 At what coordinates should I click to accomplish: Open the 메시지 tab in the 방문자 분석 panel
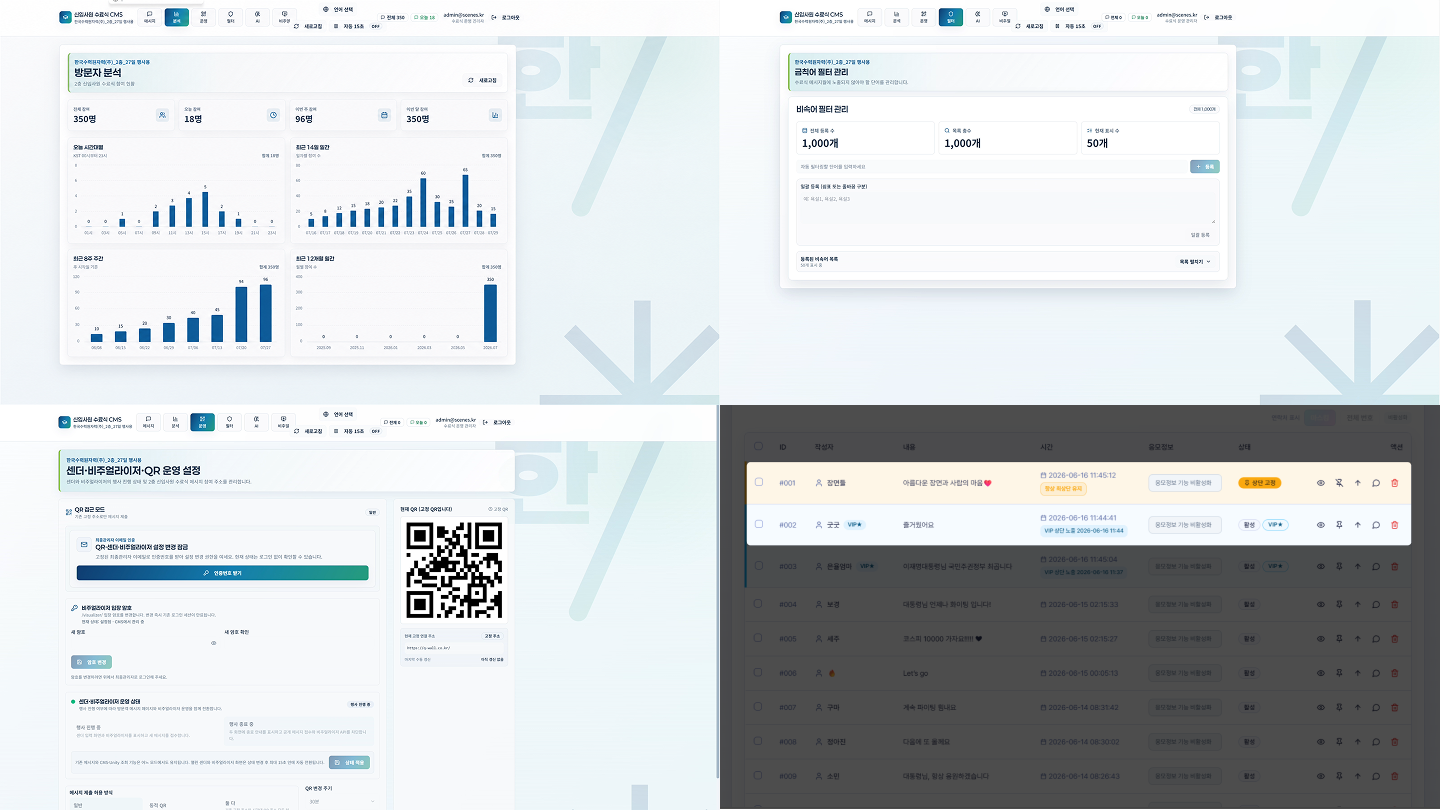tap(149, 17)
